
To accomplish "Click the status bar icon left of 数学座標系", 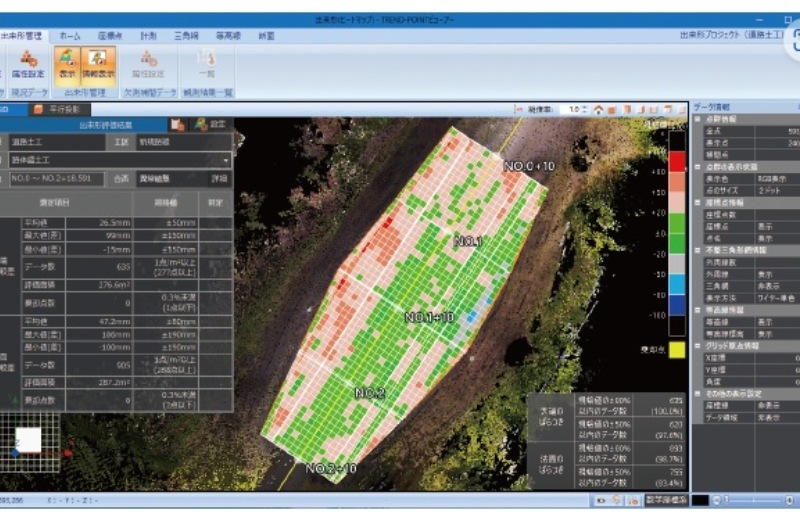I will pyautogui.click(x=633, y=501).
